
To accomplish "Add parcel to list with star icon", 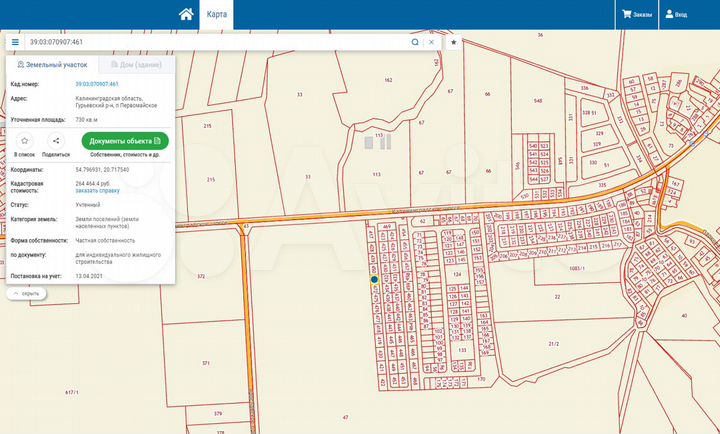I will tap(24, 141).
